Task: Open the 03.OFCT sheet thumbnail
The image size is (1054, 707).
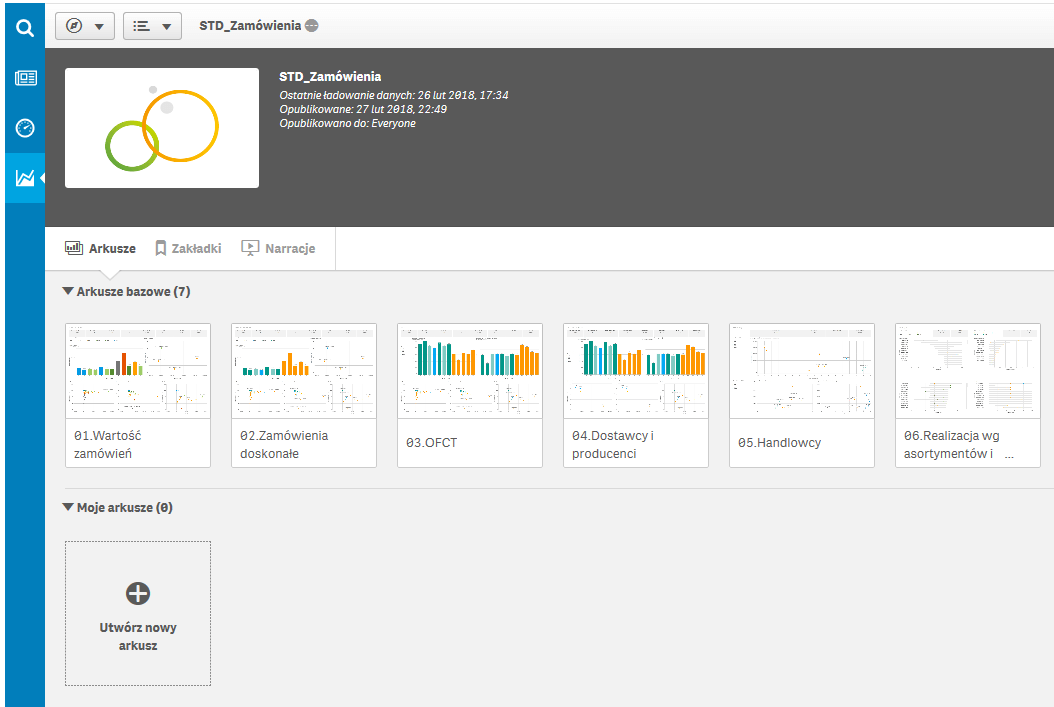Action: (470, 395)
